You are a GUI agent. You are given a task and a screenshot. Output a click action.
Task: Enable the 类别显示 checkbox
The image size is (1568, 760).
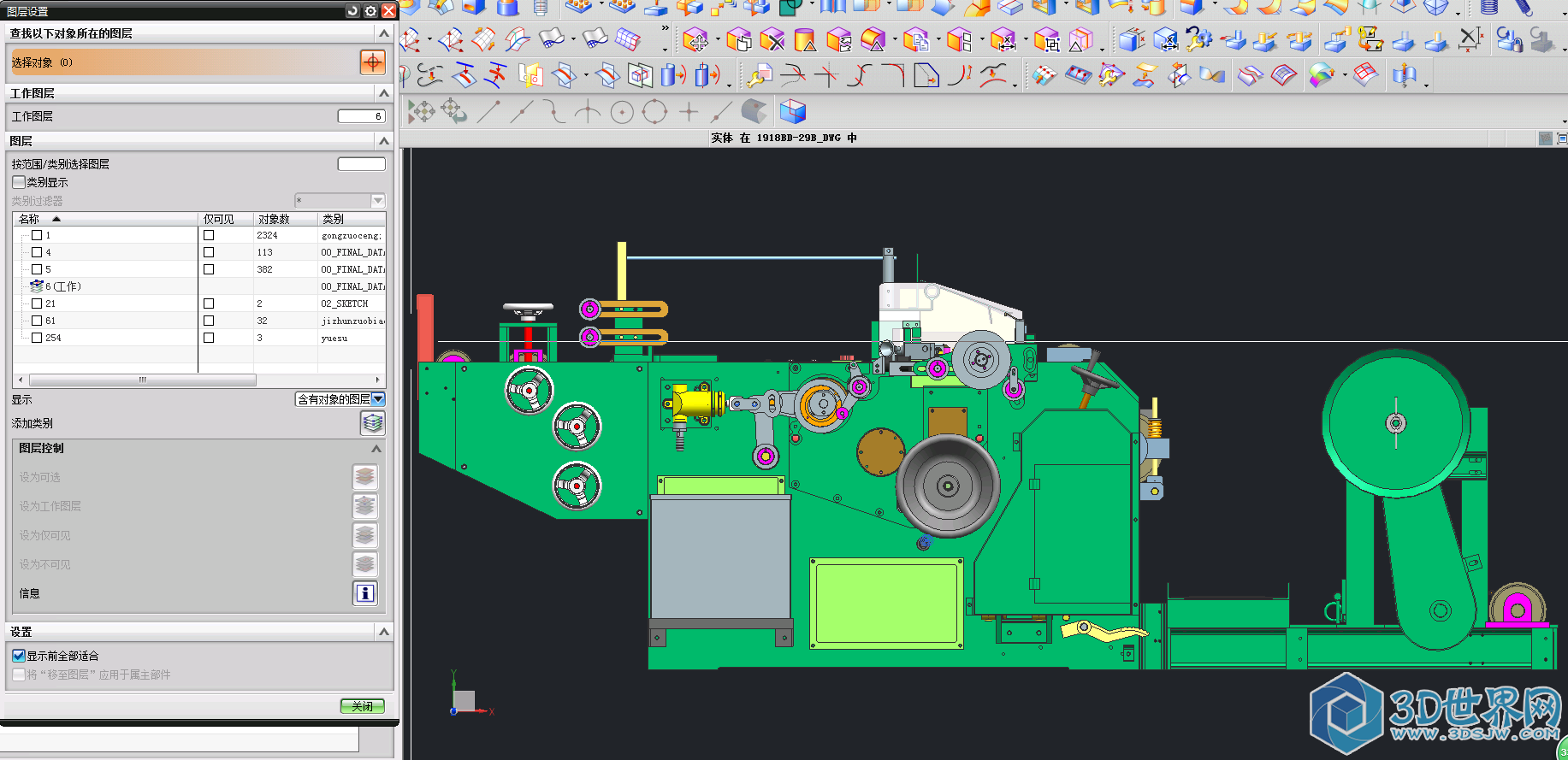coord(19,182)
